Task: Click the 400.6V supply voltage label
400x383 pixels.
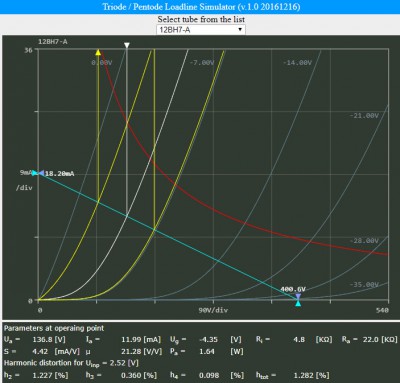Action: click(293, 289)
